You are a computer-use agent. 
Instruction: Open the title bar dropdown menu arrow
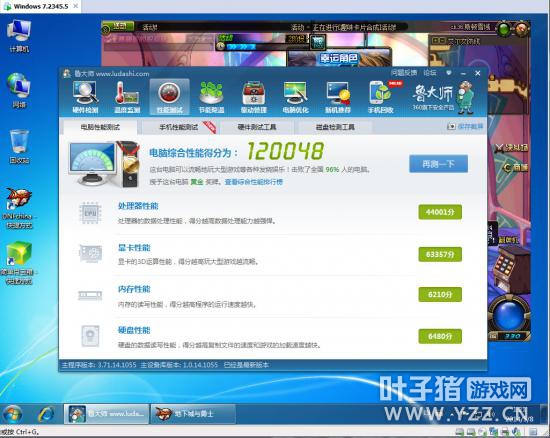tap(449, 73)
